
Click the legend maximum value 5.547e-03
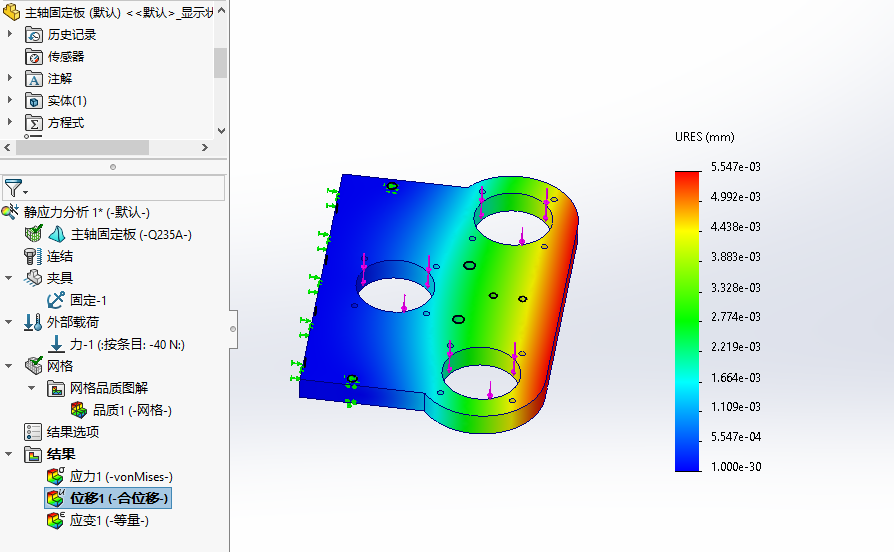click(735, 167)
